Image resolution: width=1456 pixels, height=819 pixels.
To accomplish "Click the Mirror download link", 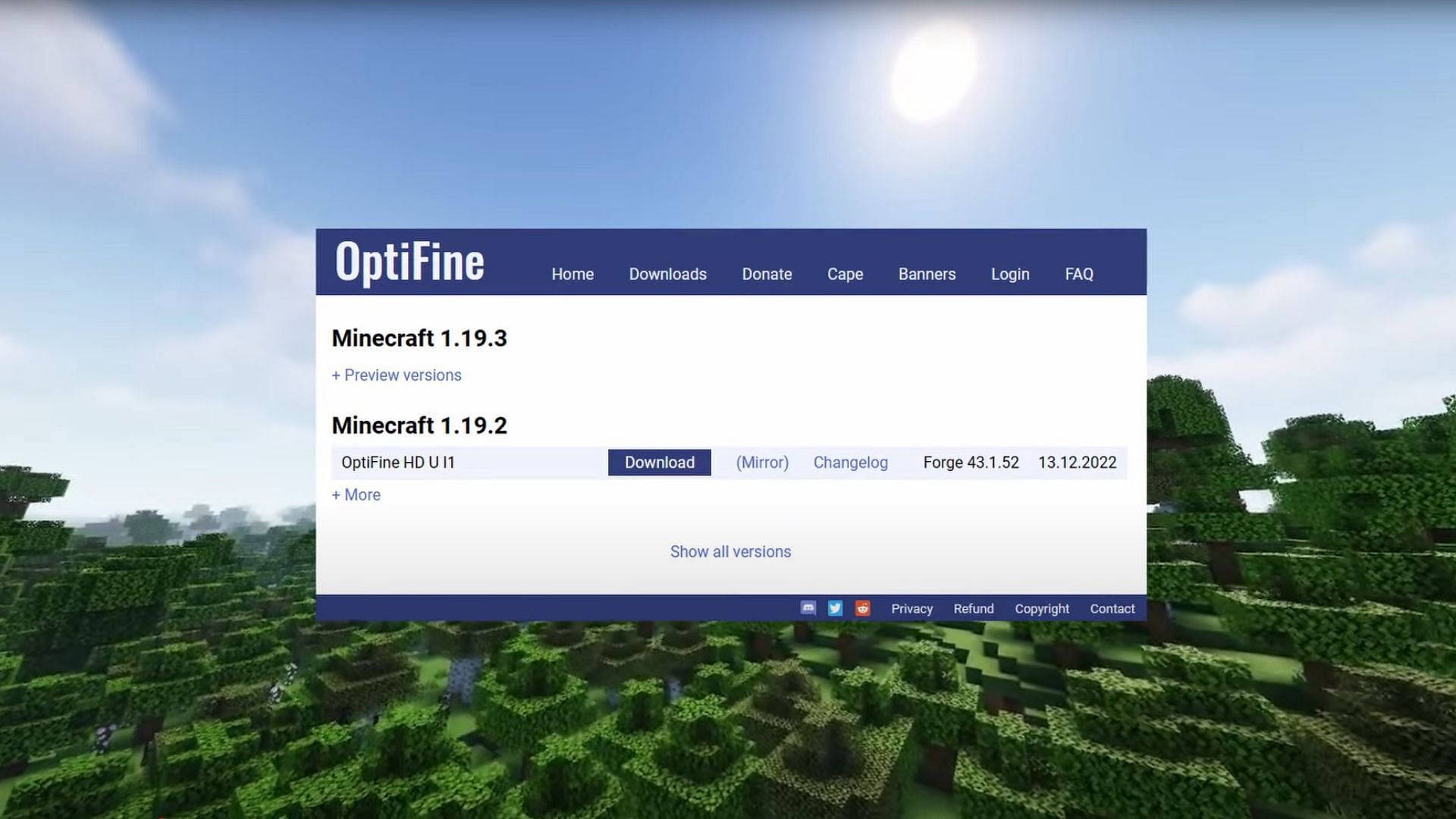I will tap(762, 462).
